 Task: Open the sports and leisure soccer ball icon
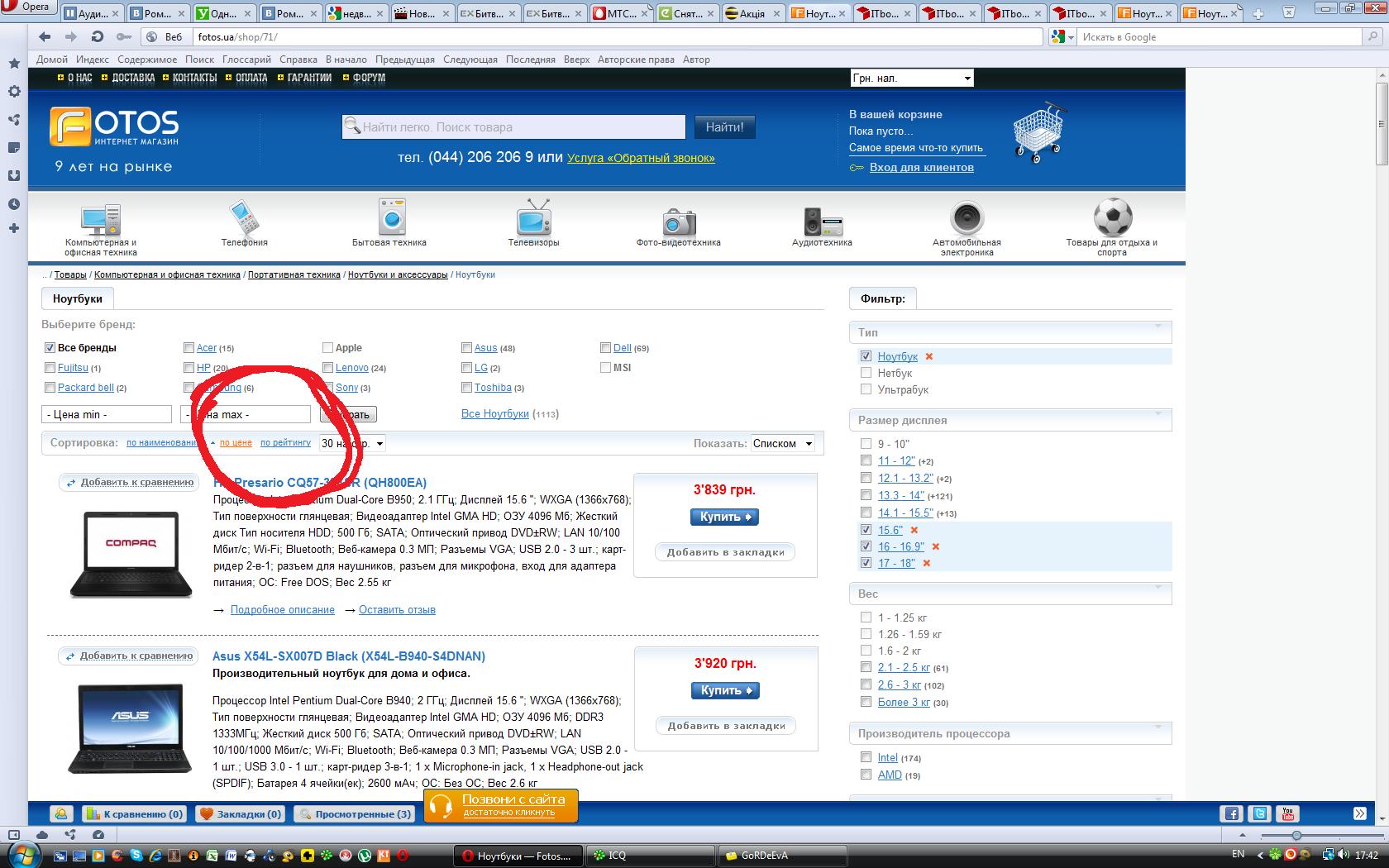[1112, 217]
